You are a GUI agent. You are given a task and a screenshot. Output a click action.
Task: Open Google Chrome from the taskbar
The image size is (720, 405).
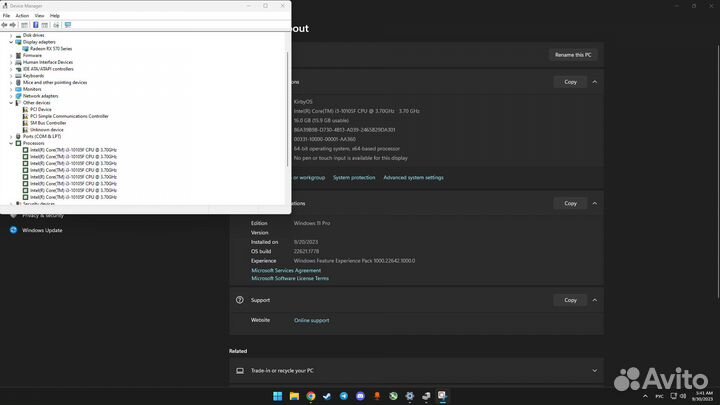click(x=311, y=396)
